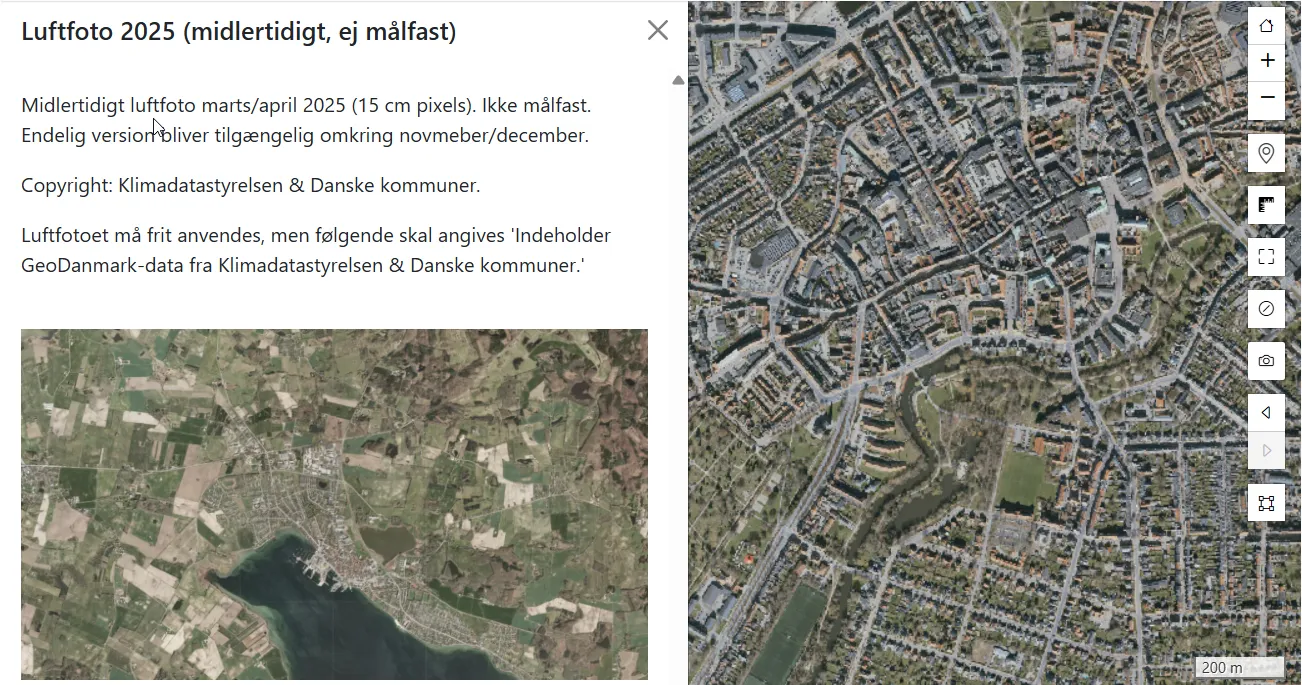The height and width of the screenshot is (685, 1302).
Task: Zoom in using the plus button
Action: coord(1266,61)
